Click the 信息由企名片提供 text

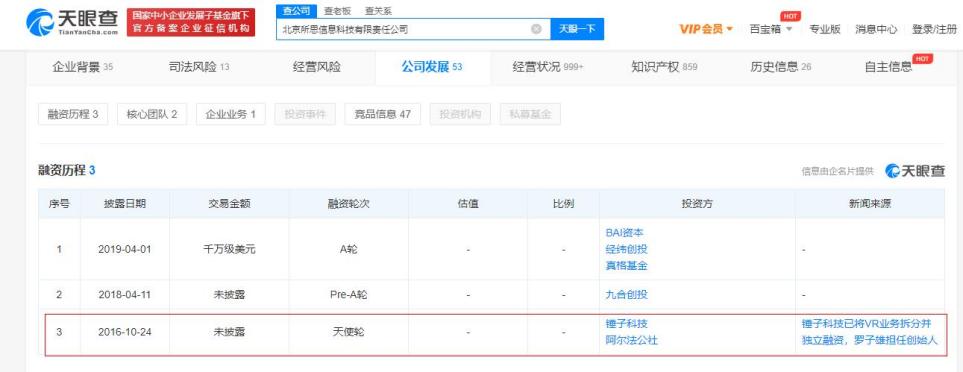837,172
